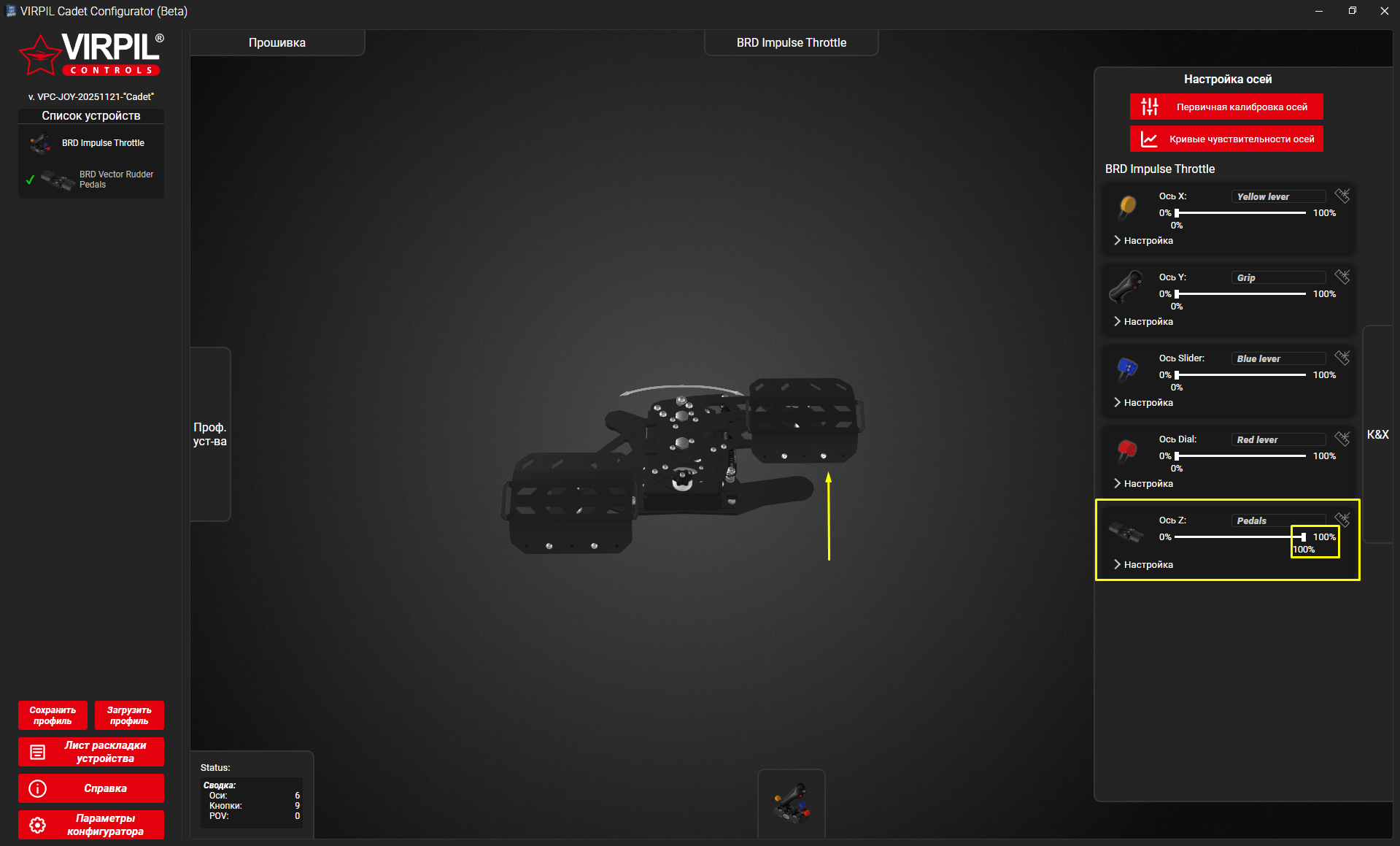The image size is (1400, 846).
Task: Expand Настройка under axis X
Action: (x=1143, y=241)
